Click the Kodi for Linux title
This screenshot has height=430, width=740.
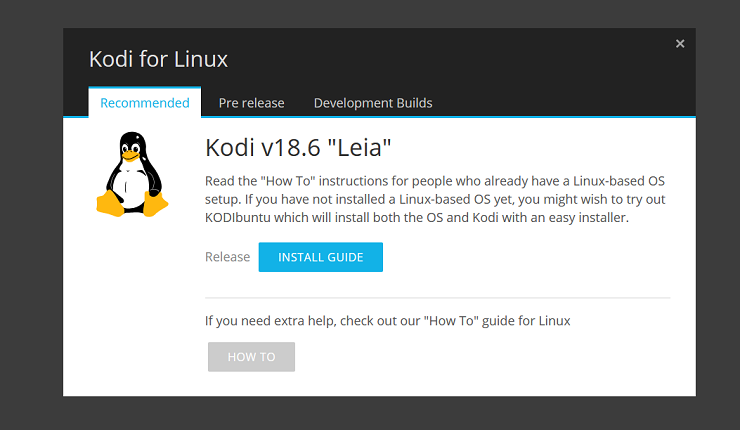pyautogui.click(x=159, y=59)
